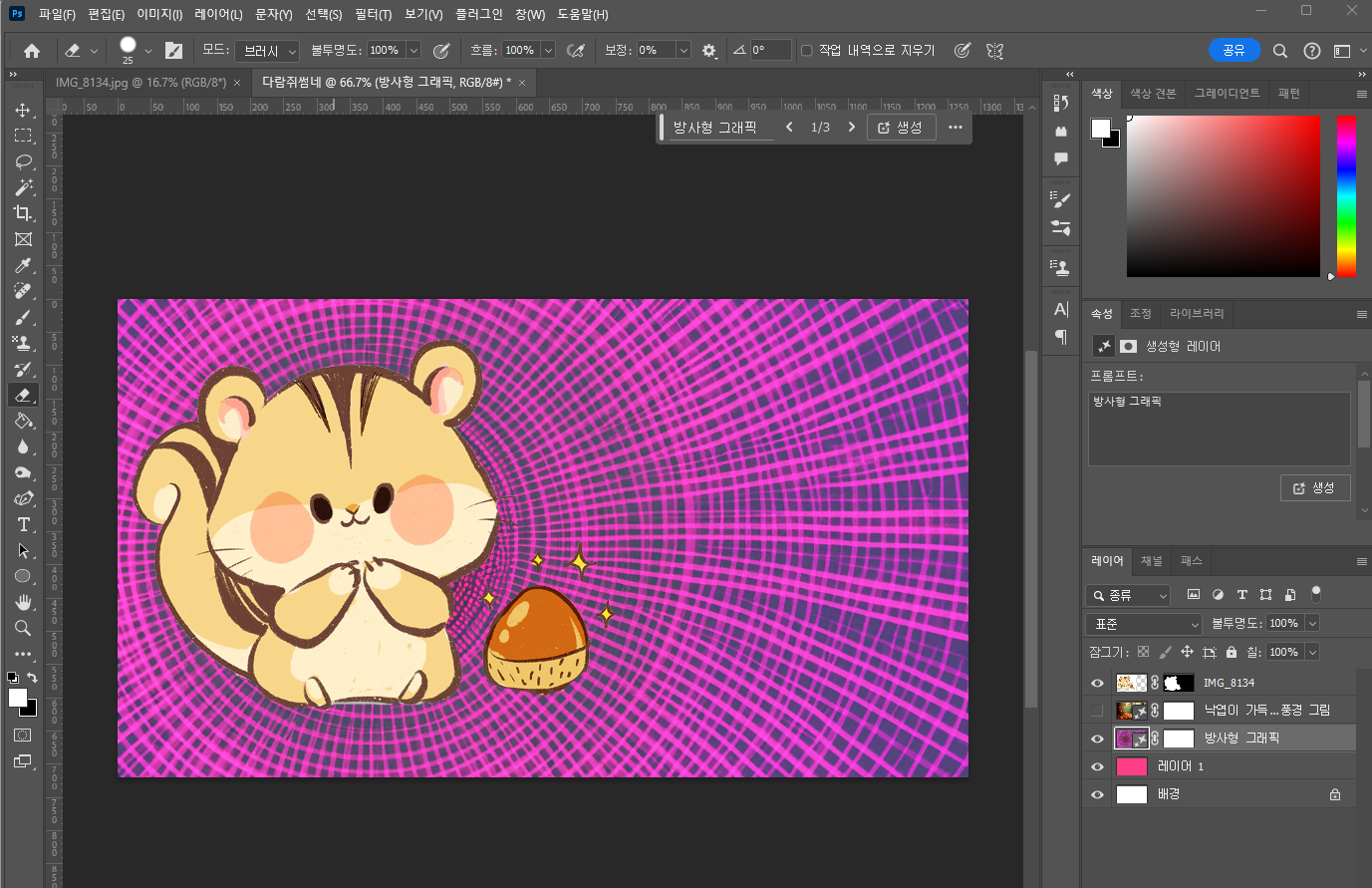Select the Rectangular Marquee tool
This screenshot has height=888, width=1372.
[x=23, y=136]
